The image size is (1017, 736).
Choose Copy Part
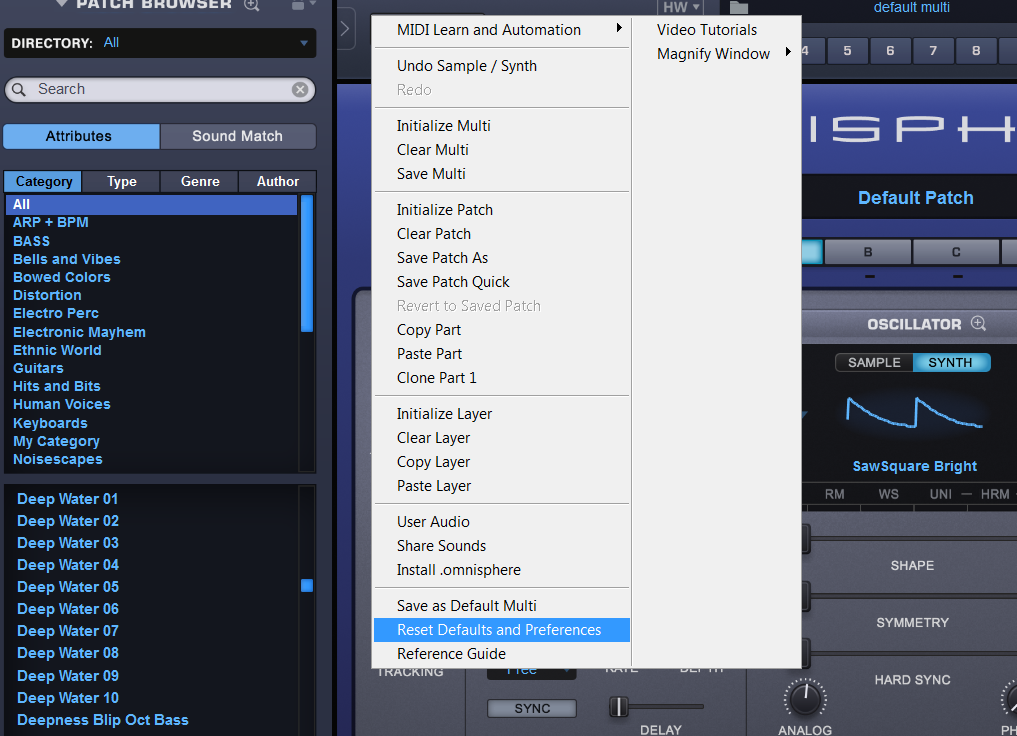502,330
